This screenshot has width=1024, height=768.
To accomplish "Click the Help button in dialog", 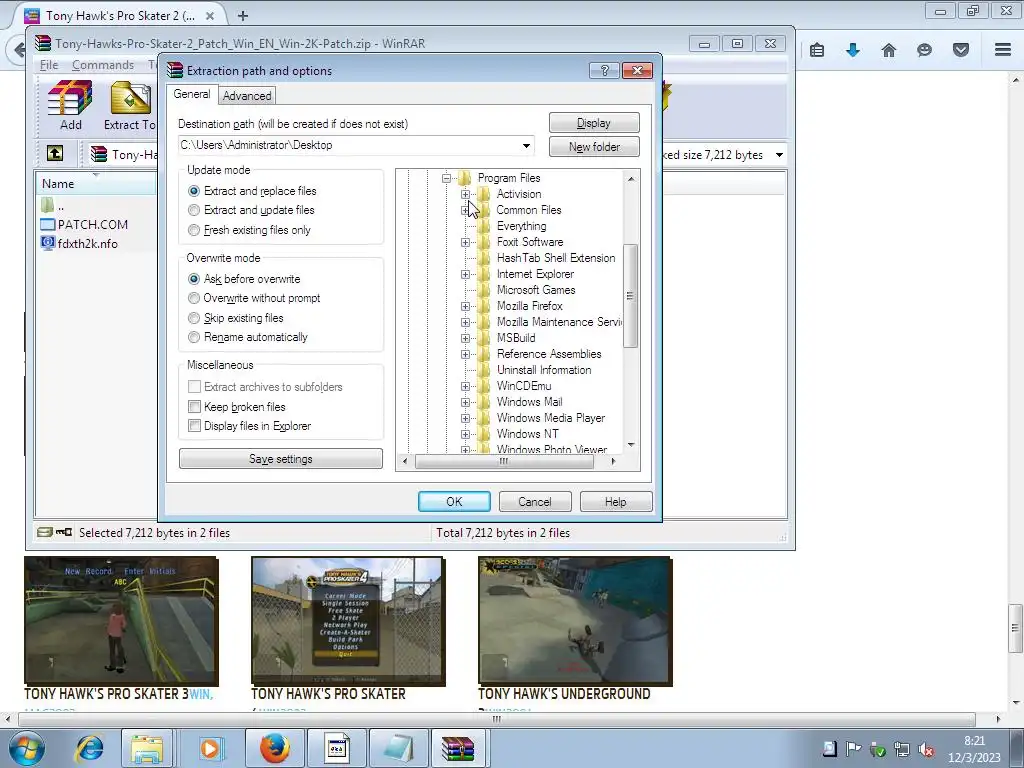I will pos(615,502).
